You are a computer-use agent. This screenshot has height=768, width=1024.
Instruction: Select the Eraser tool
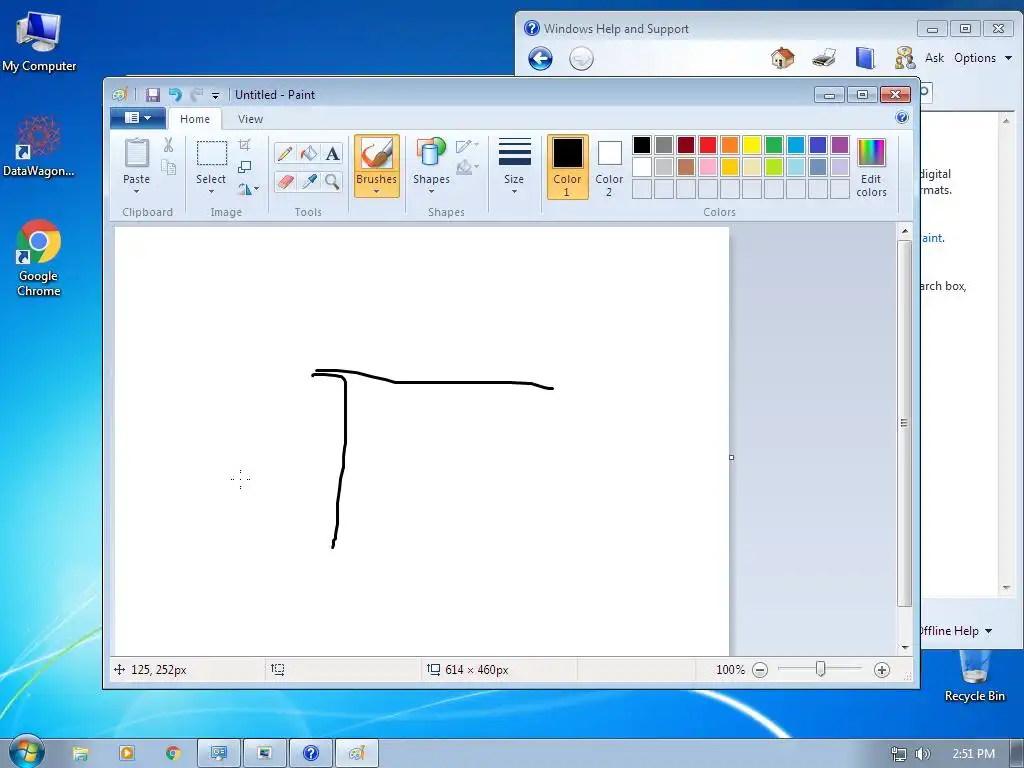coord(285,181)
